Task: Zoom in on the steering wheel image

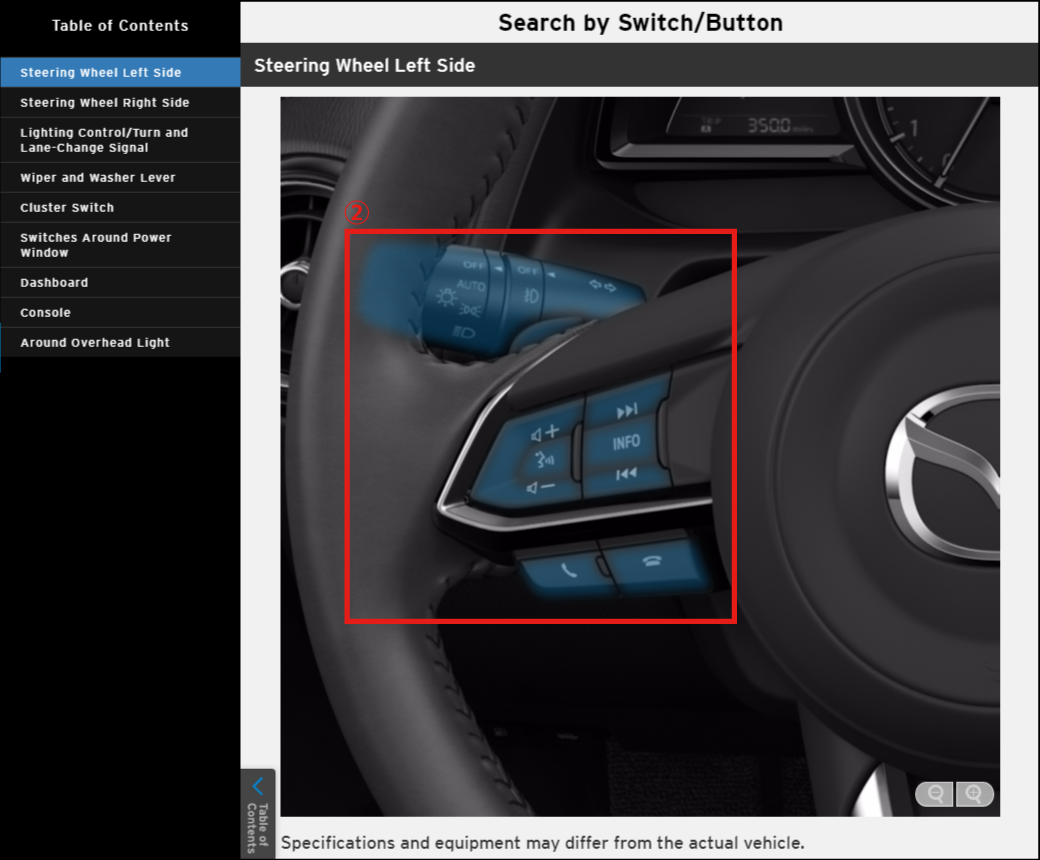Action: coord(974,794)
